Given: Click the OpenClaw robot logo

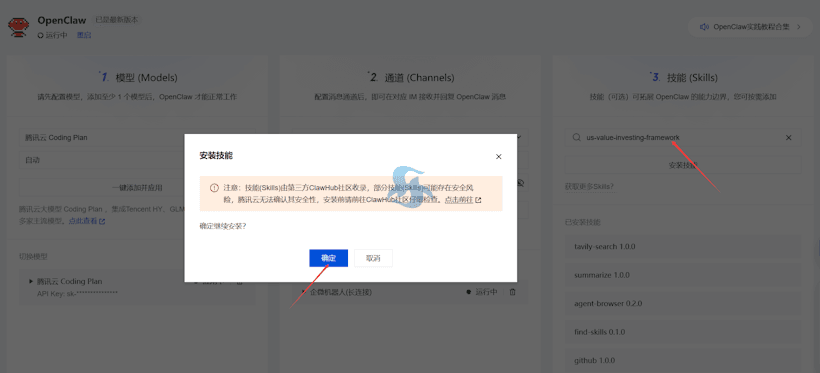Looking at the screenshot, I should click(18, 27).
